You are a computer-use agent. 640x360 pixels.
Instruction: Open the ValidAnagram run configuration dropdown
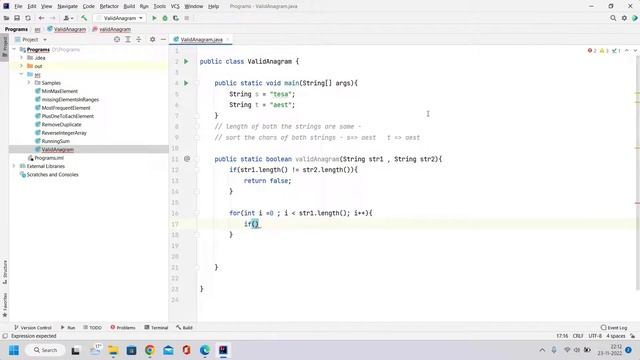coord(119,18)
